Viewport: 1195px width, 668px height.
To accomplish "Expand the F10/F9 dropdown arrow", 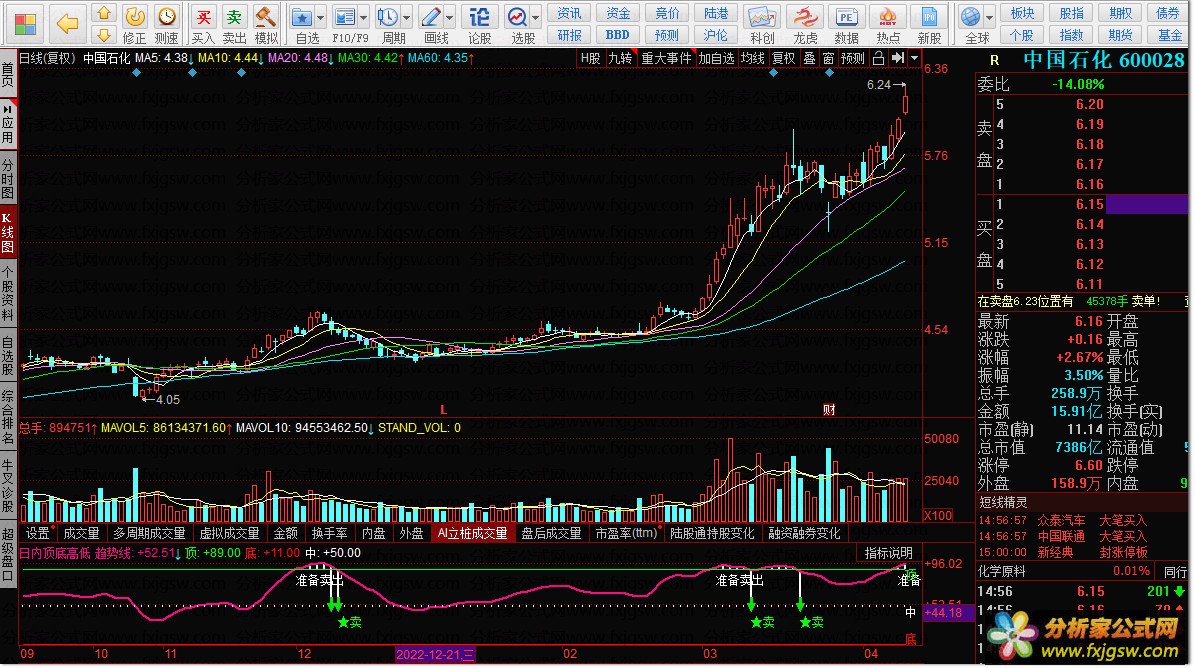I will coord(364,17).
